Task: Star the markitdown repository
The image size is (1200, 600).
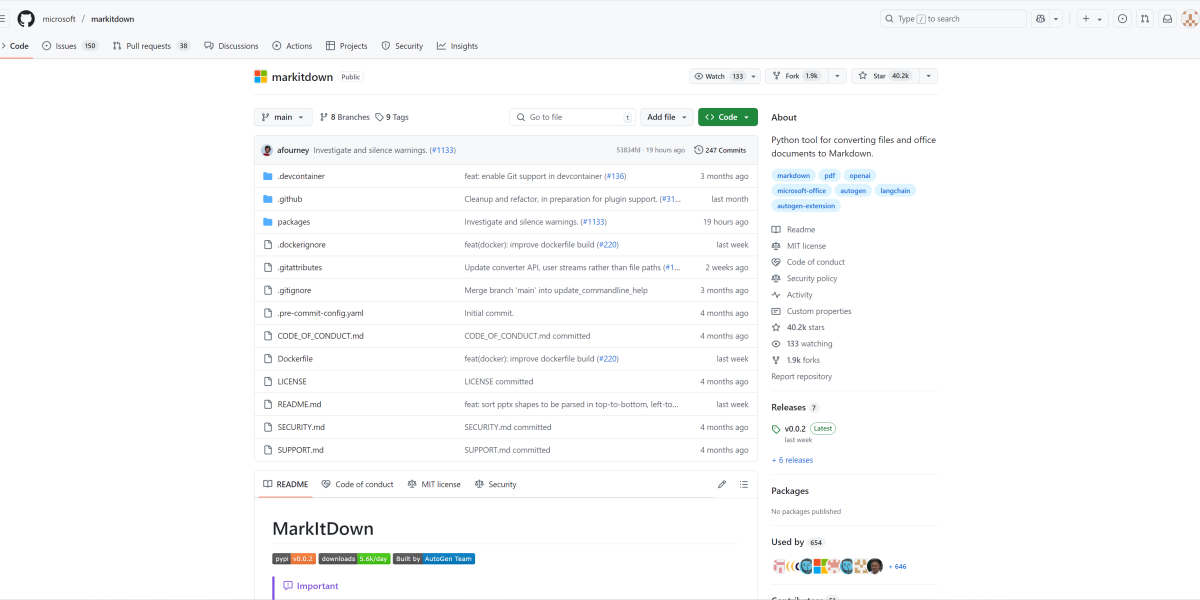Action: (884, 76)
